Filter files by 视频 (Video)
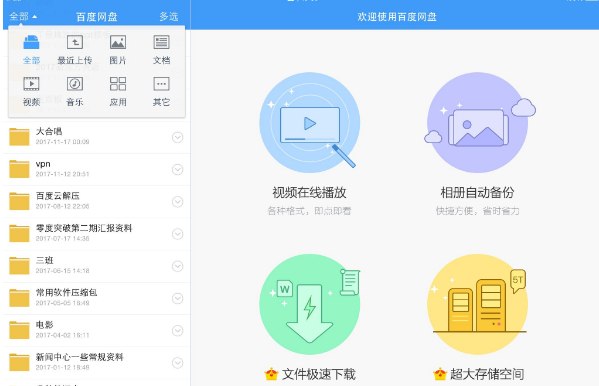 (x=31, y=84)
